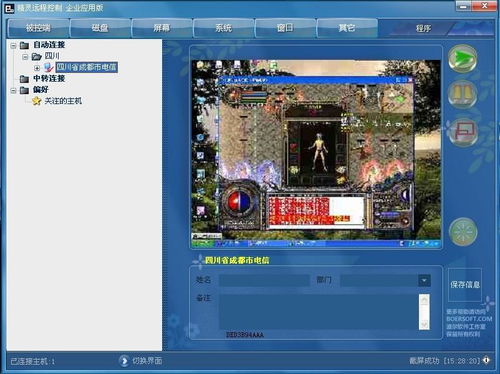Collapse the 四川 folder node
500x374 pixels.
[25, 57]
